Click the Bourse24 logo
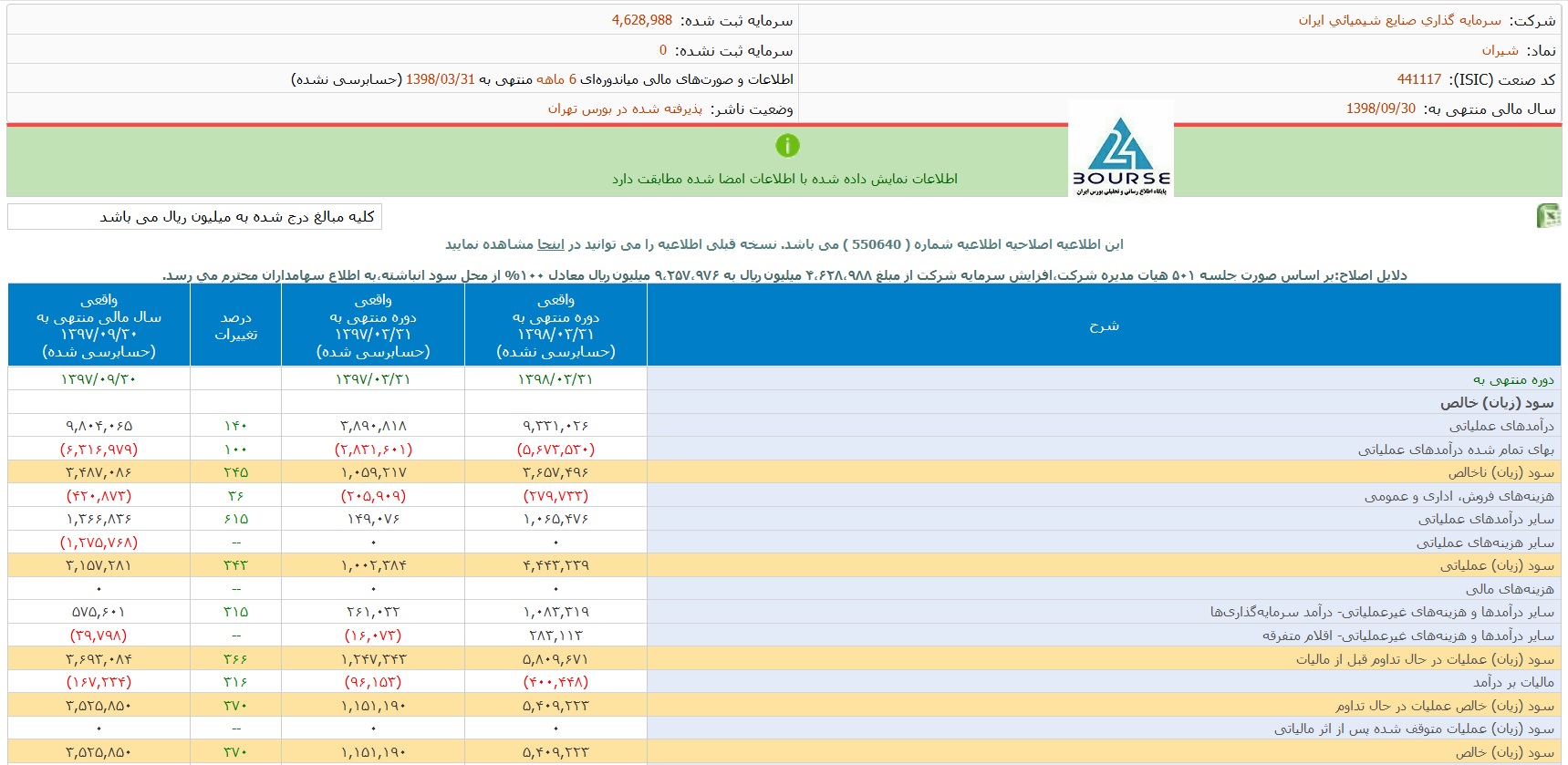Viewport: 1568px width, 765px height. tap(1120, 153)
